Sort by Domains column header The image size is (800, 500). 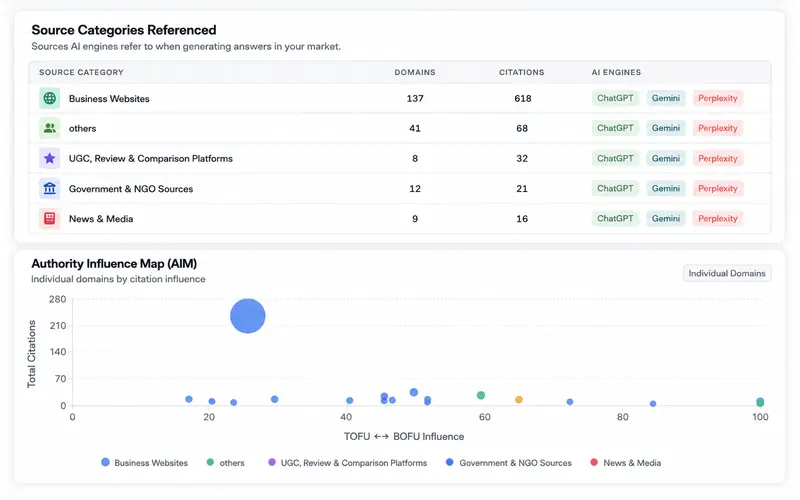click(x=415, y=72)
